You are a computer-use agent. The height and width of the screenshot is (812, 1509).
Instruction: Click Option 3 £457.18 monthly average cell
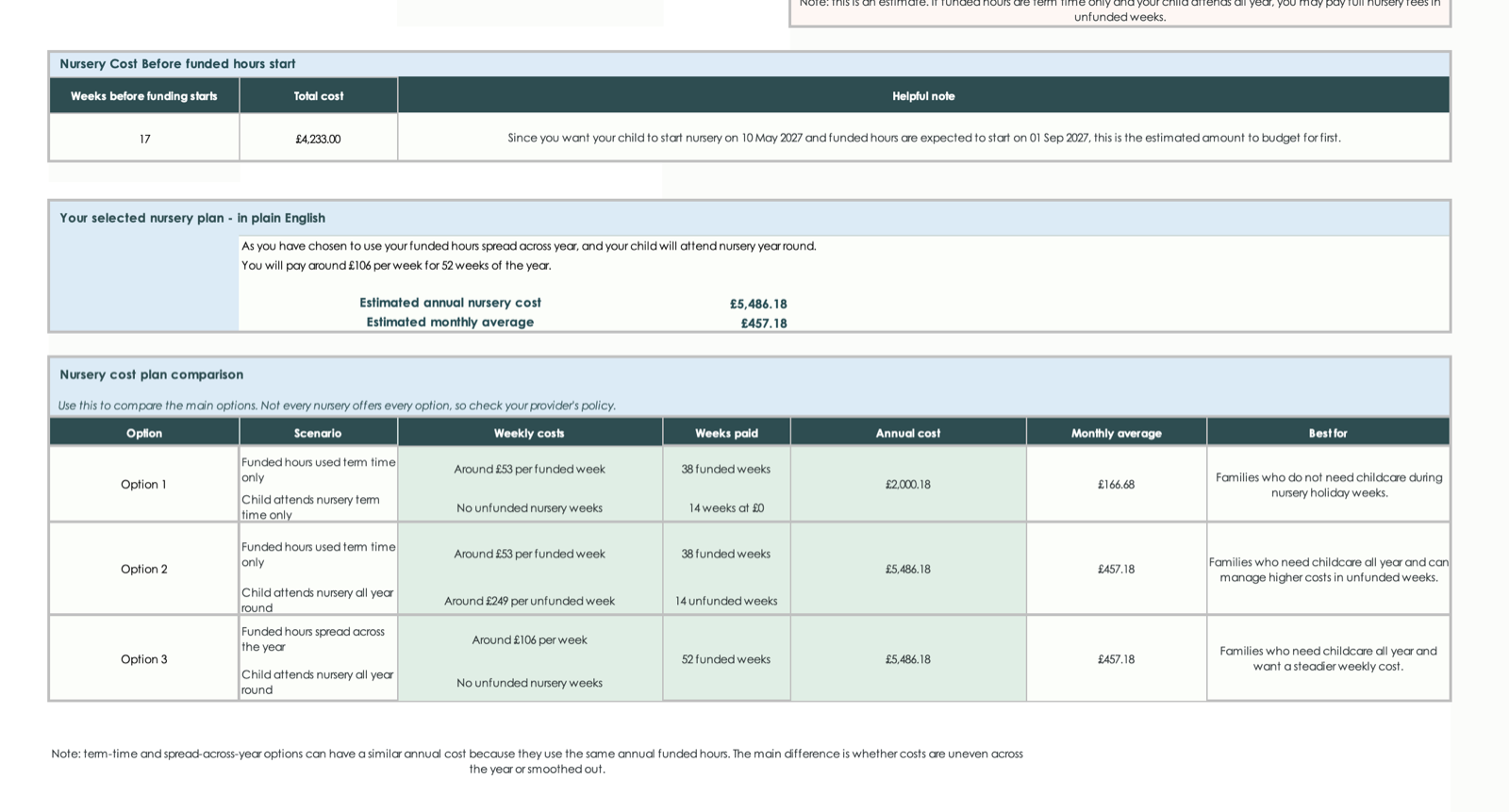pyautogui.click(x=1117, y=659)
